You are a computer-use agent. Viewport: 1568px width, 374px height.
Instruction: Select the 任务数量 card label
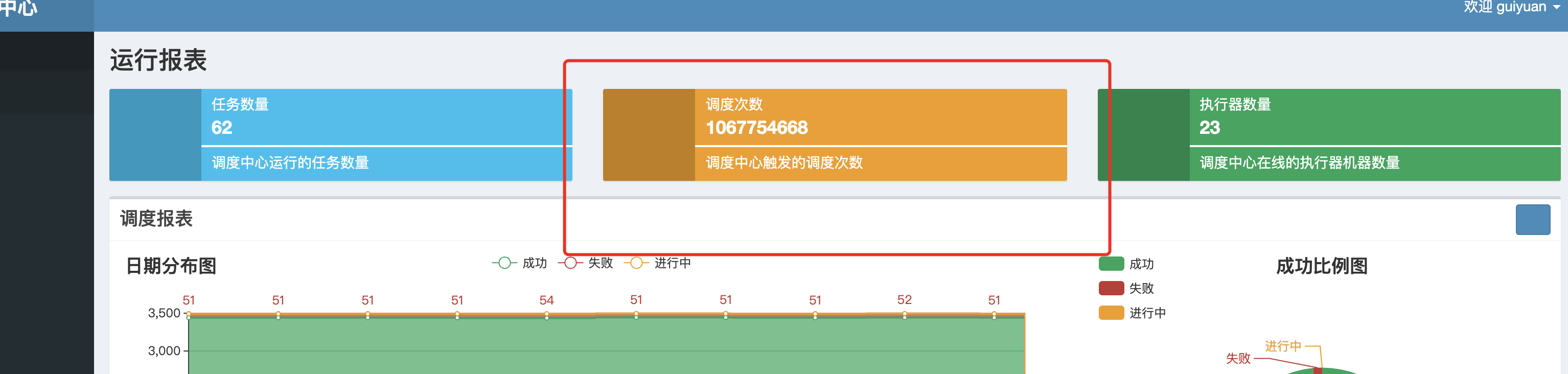tap(240, 104)
